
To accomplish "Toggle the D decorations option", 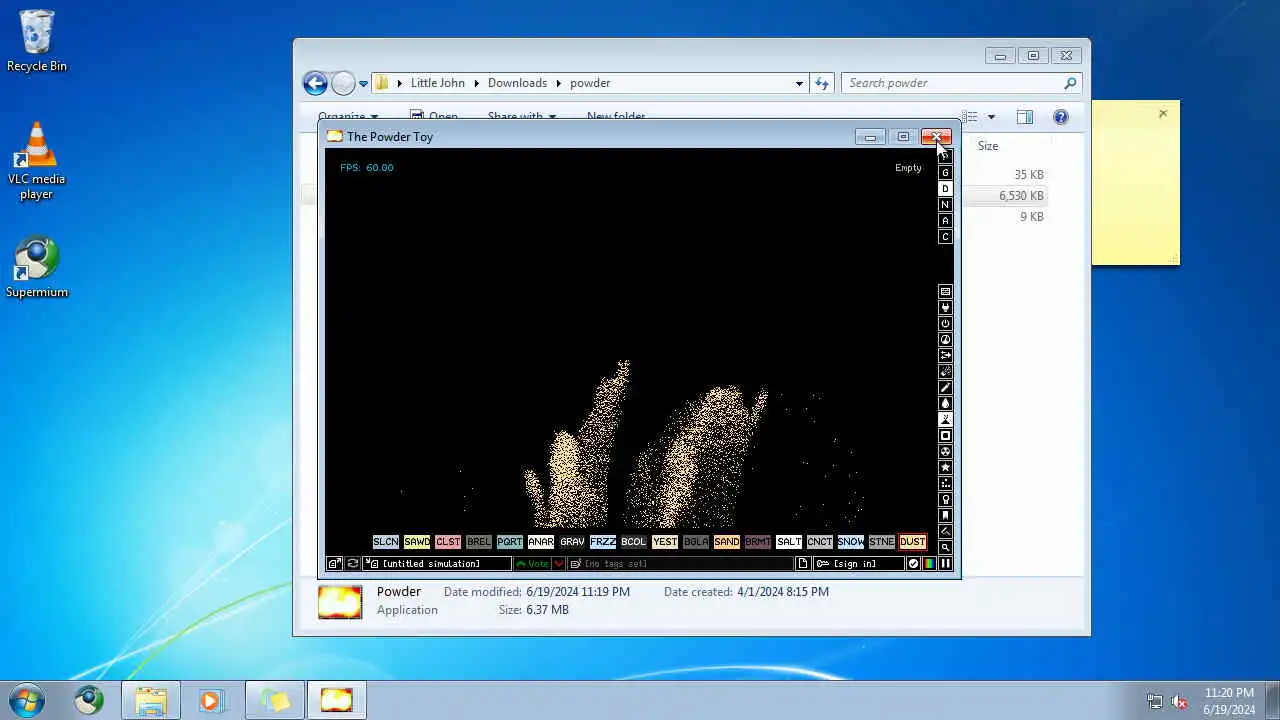I will point(945,189).
